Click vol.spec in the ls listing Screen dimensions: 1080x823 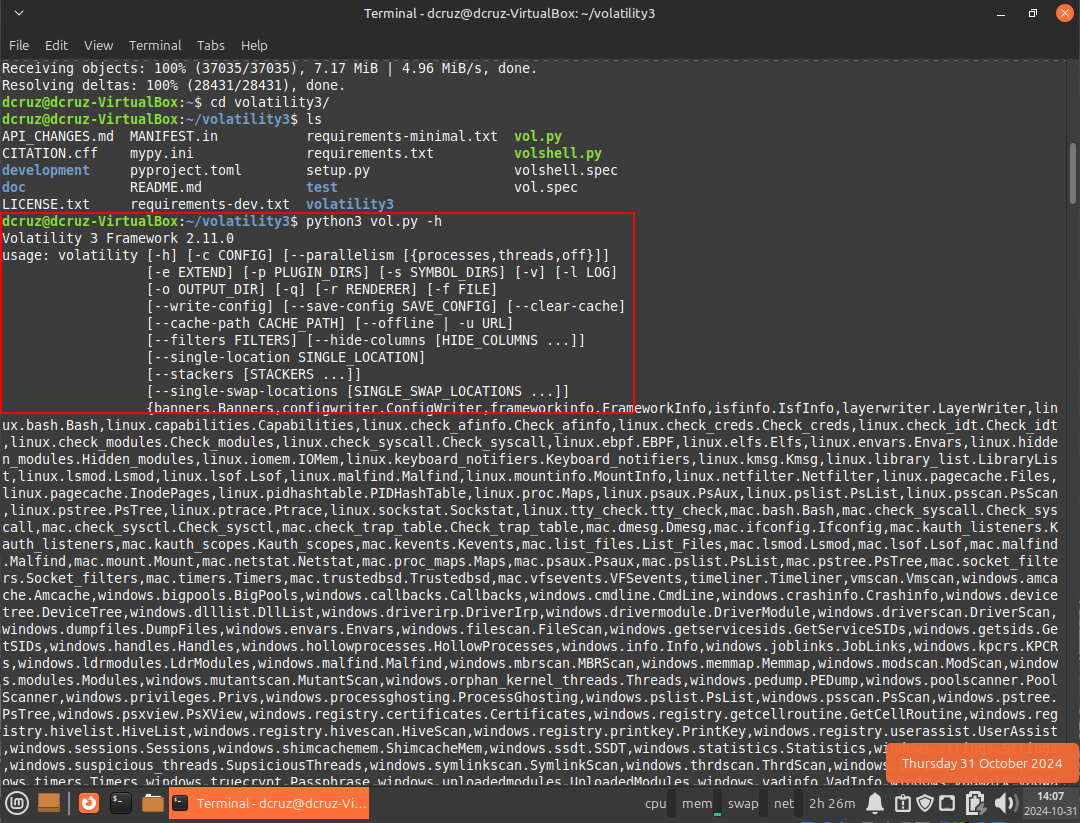point(546,187)
